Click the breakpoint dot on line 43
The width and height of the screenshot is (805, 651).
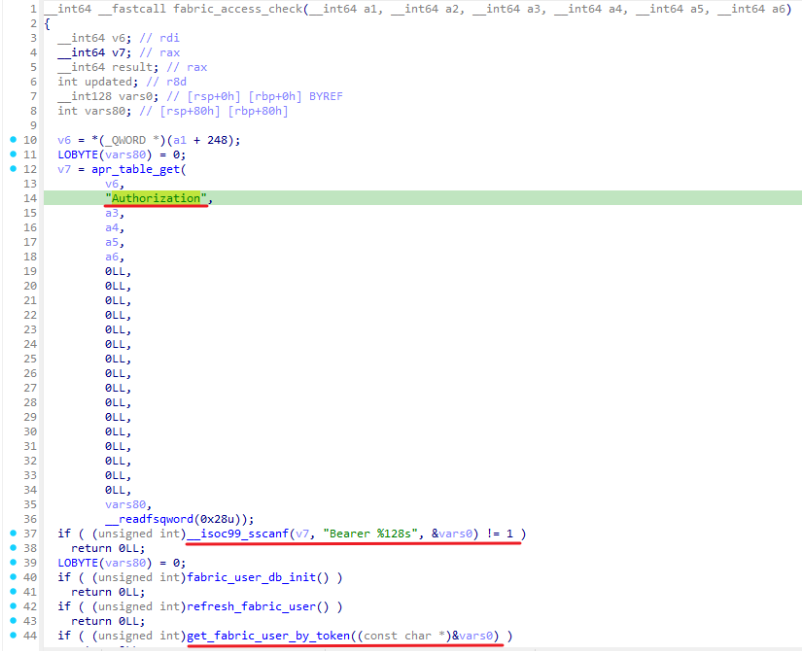(13, 620)
